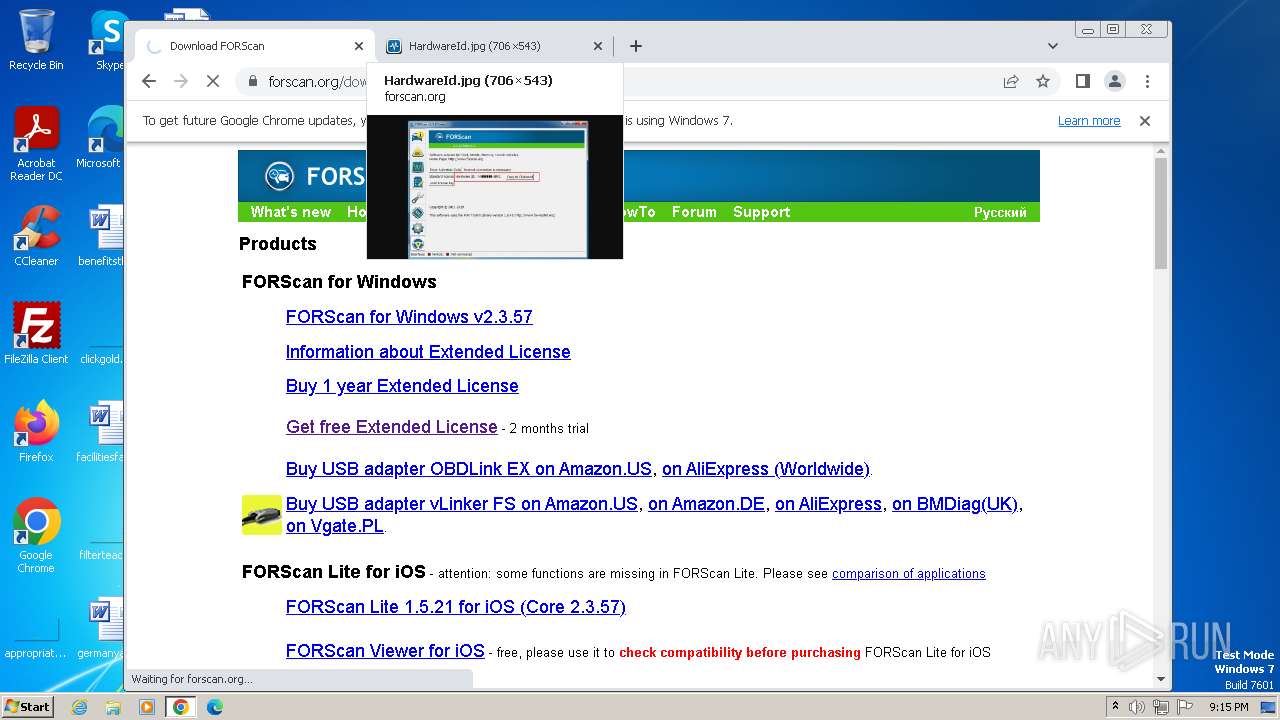Click the browser forward arrow
Image resolution: width=1280 pixels, height=720 pixels.
tap(181, 81)
